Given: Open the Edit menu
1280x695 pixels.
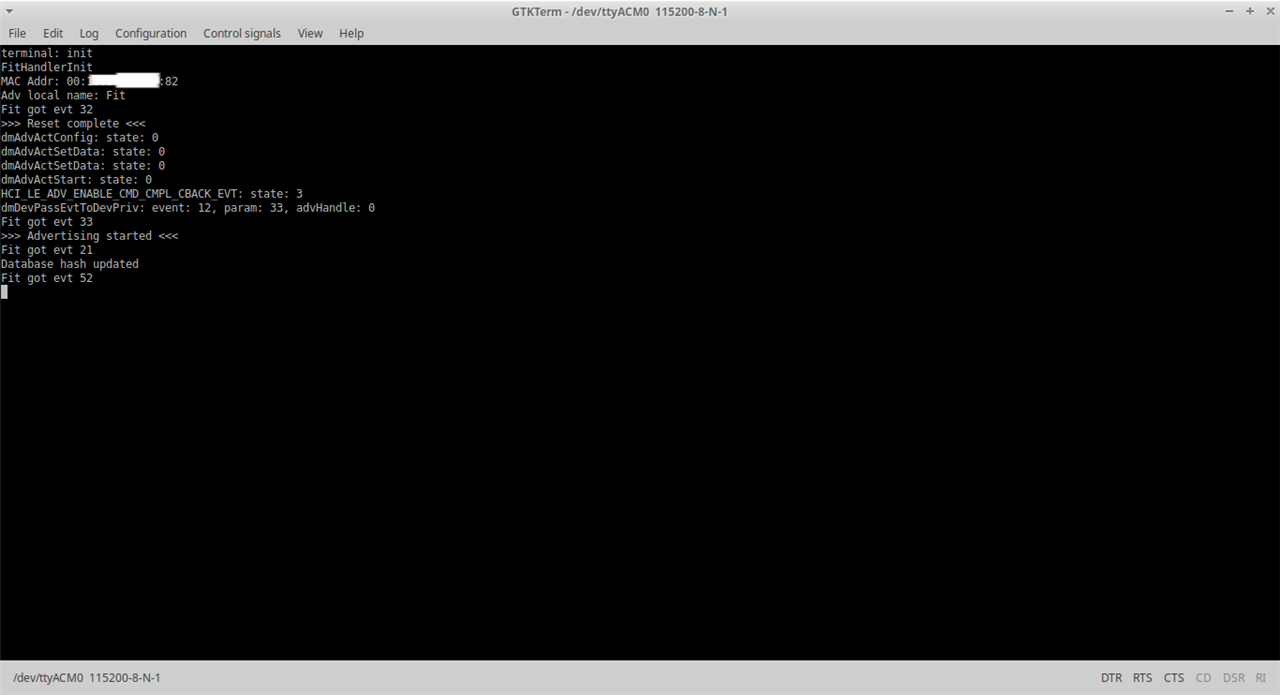Looking at the screenshot, I should click(53, 33).
